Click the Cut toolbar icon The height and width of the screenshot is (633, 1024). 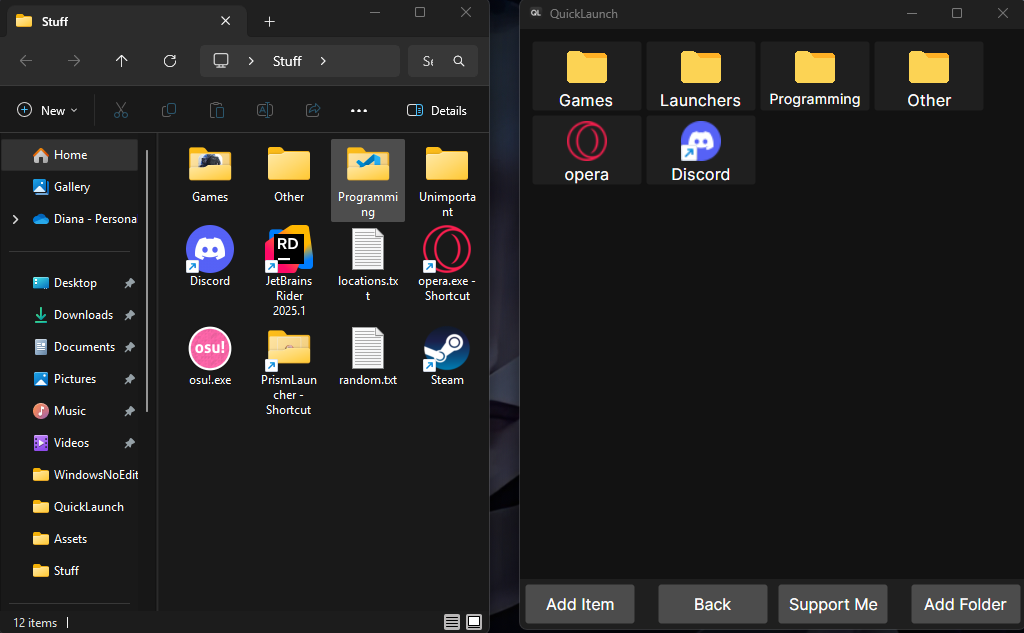pos(121,110)
